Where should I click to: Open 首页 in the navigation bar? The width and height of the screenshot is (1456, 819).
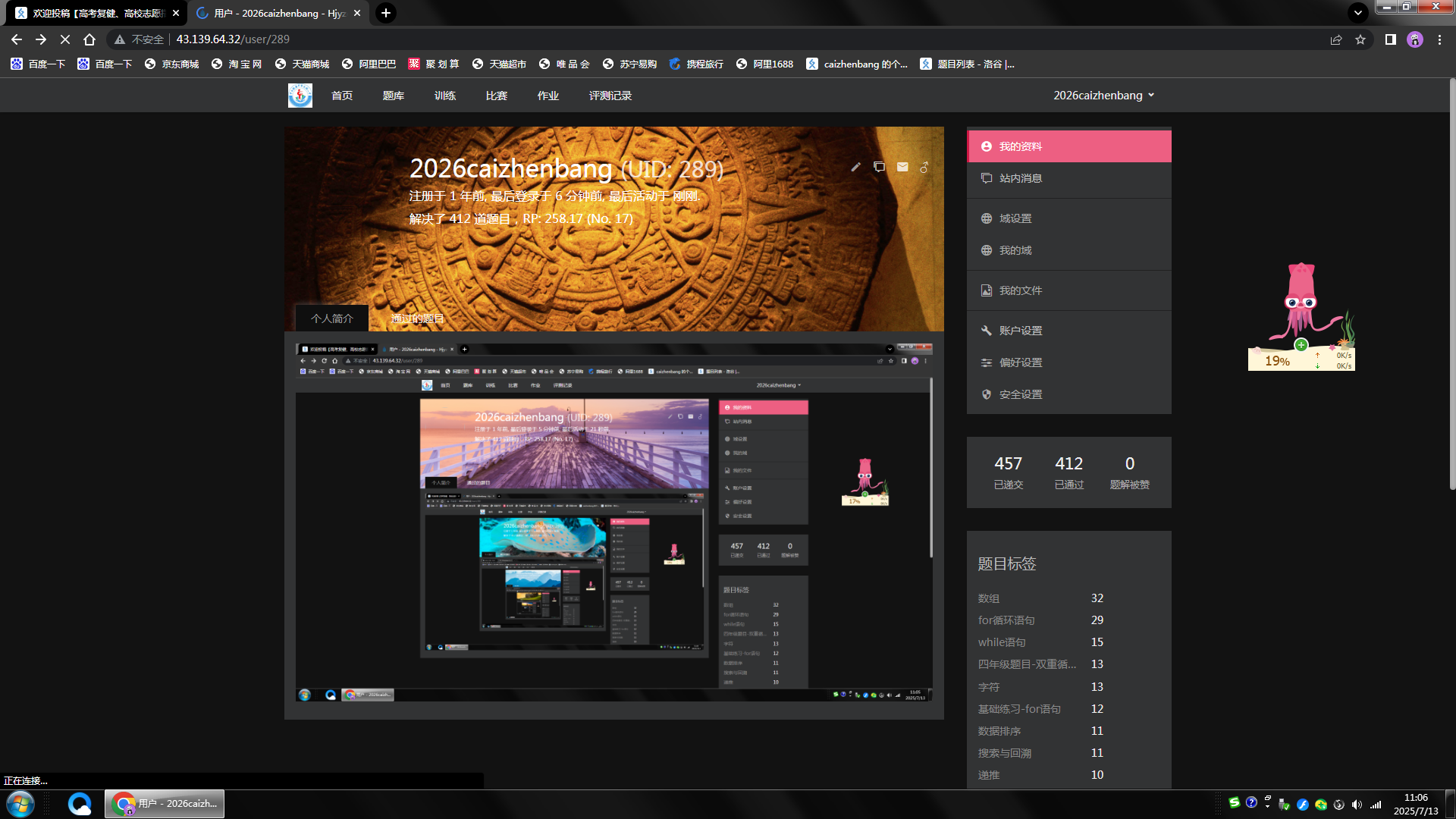click(342, 96)
